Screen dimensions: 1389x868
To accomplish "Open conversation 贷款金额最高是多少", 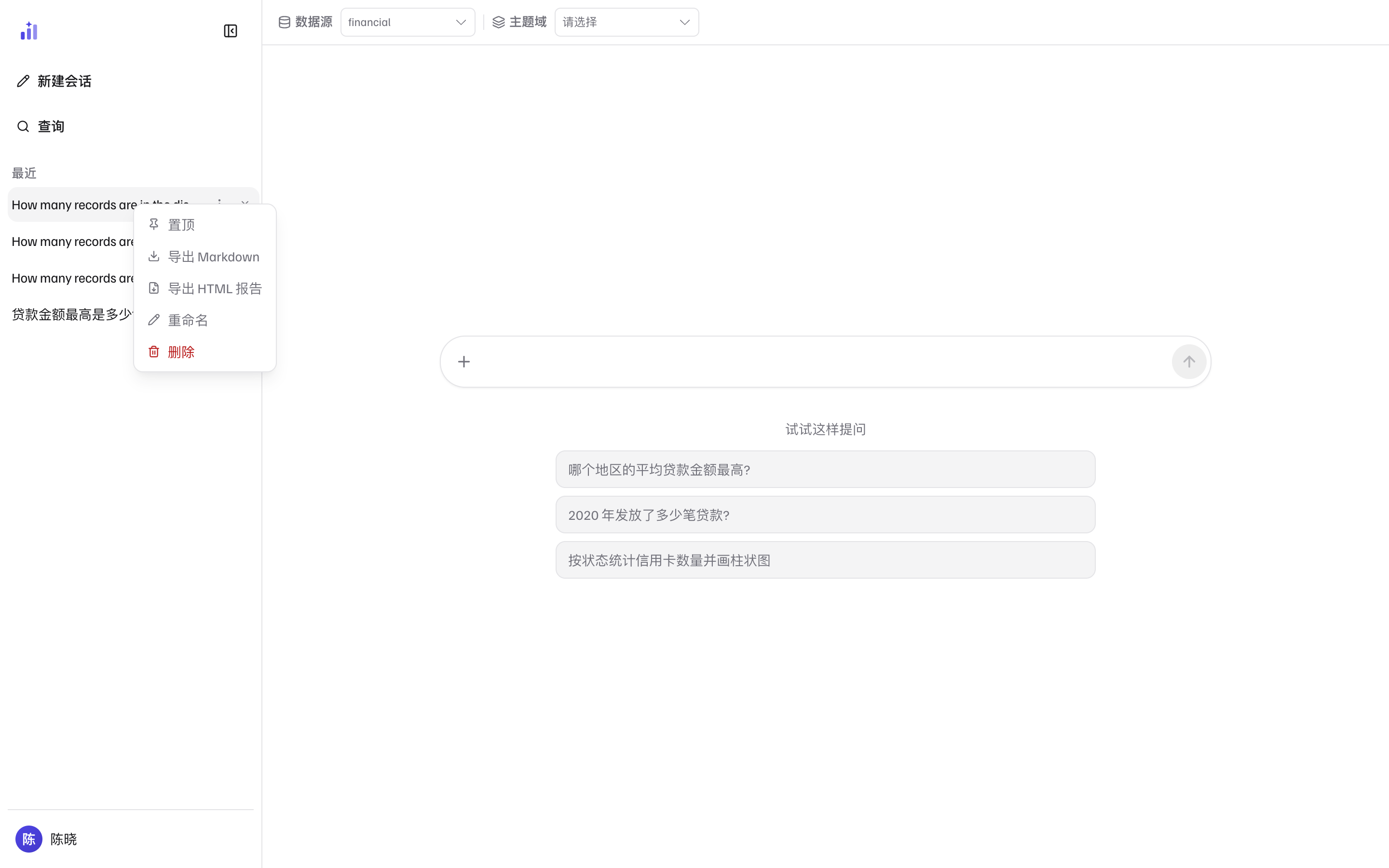I will pos(72,314).
